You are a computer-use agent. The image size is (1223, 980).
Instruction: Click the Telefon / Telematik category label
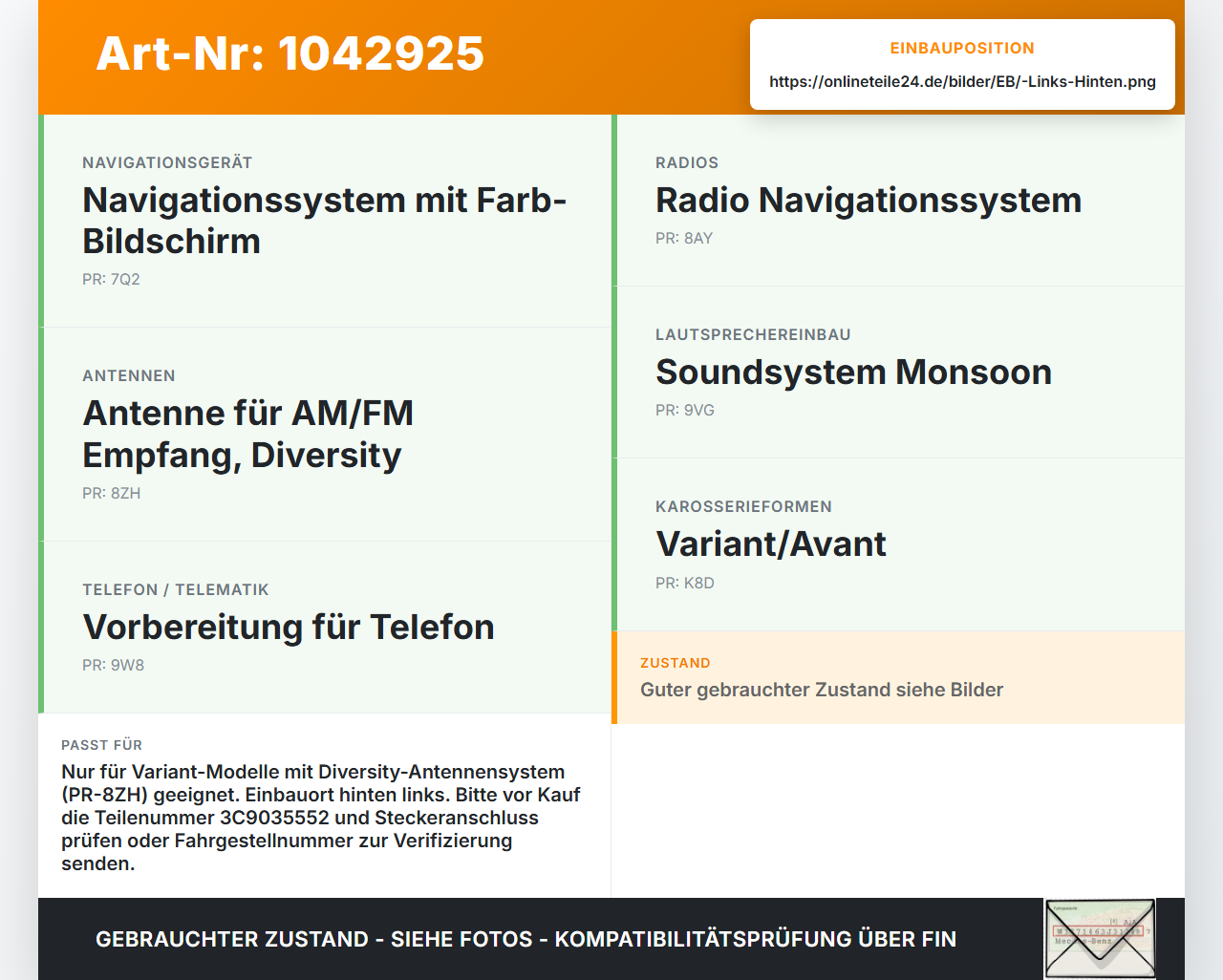pos(176,589)
